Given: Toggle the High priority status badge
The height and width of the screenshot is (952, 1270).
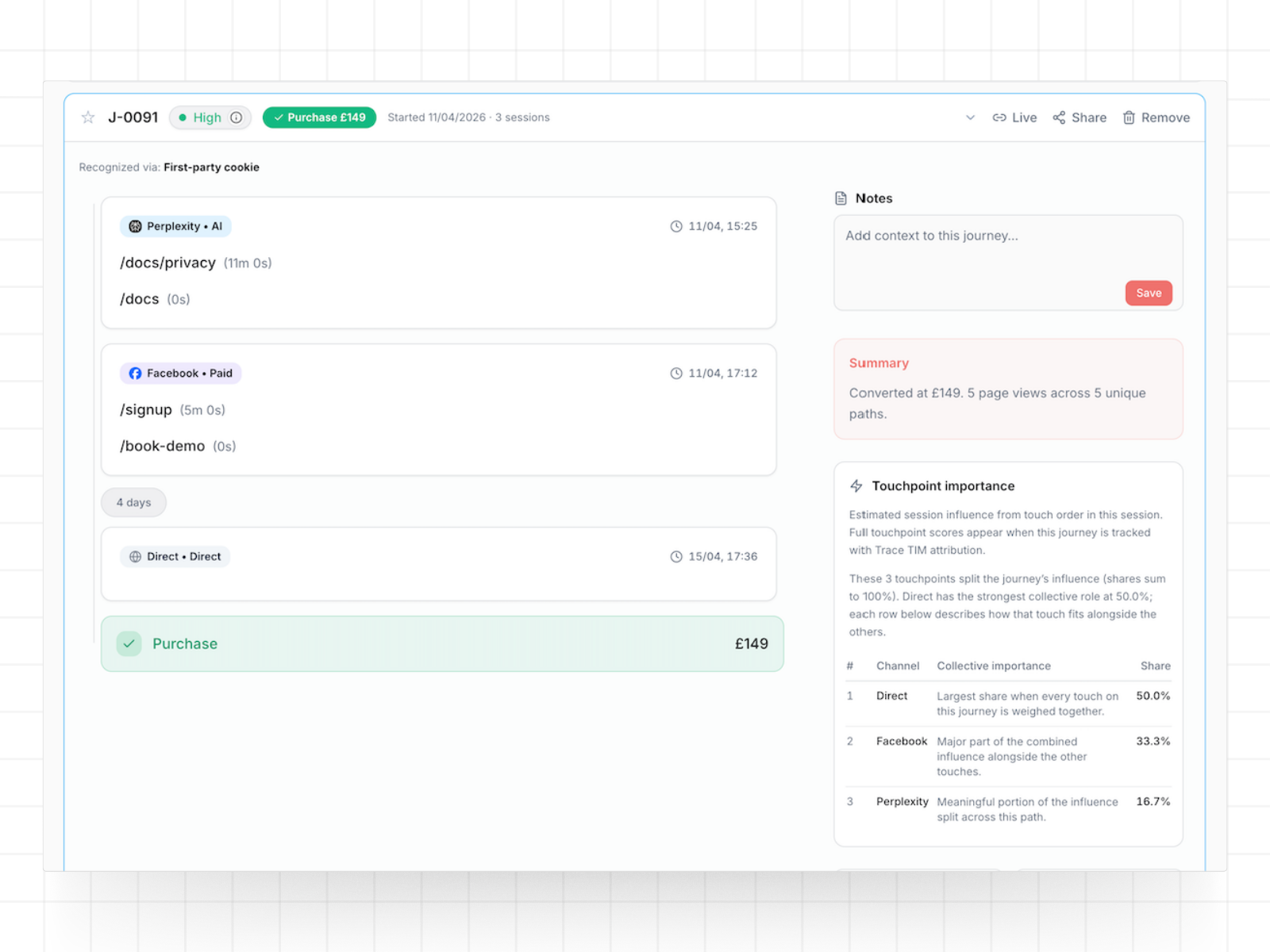Looking at the screenshot, I should pos(207,117).
